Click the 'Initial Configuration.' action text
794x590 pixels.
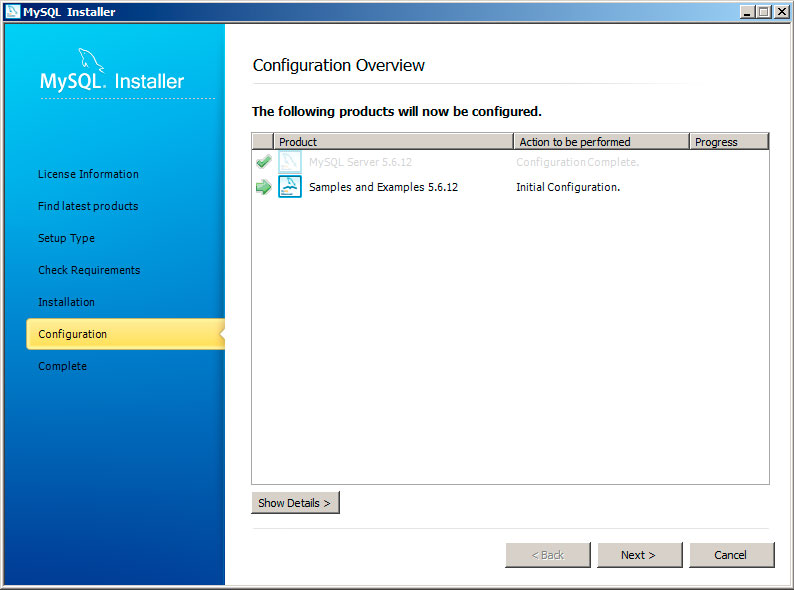568,187
